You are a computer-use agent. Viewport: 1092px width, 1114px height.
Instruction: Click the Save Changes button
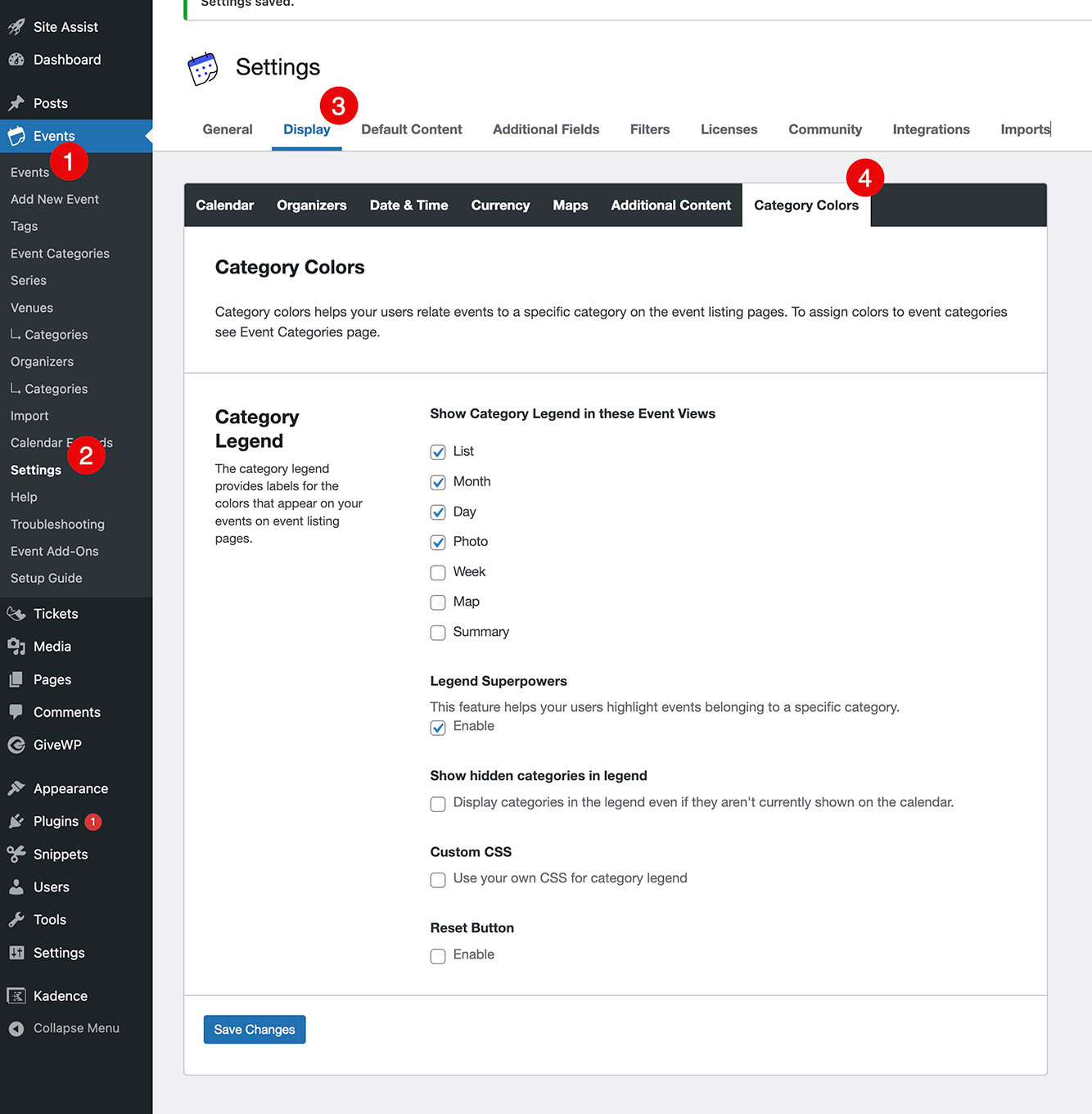tap(254, 1030)
